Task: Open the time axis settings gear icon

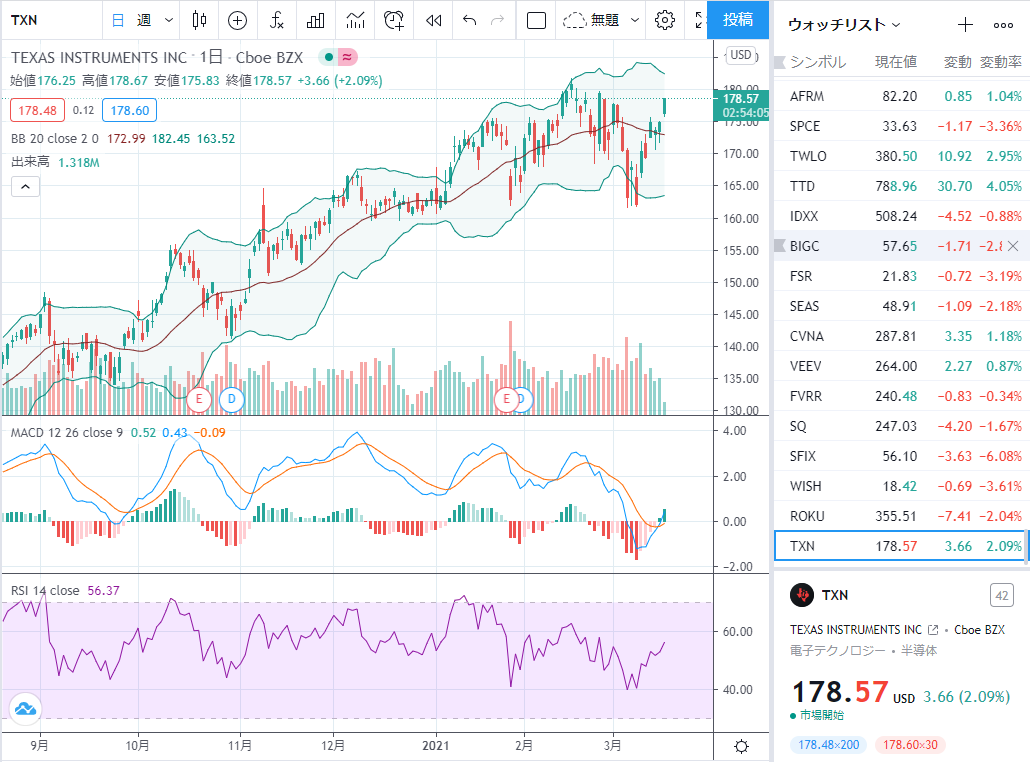Action: coord(742,746)
